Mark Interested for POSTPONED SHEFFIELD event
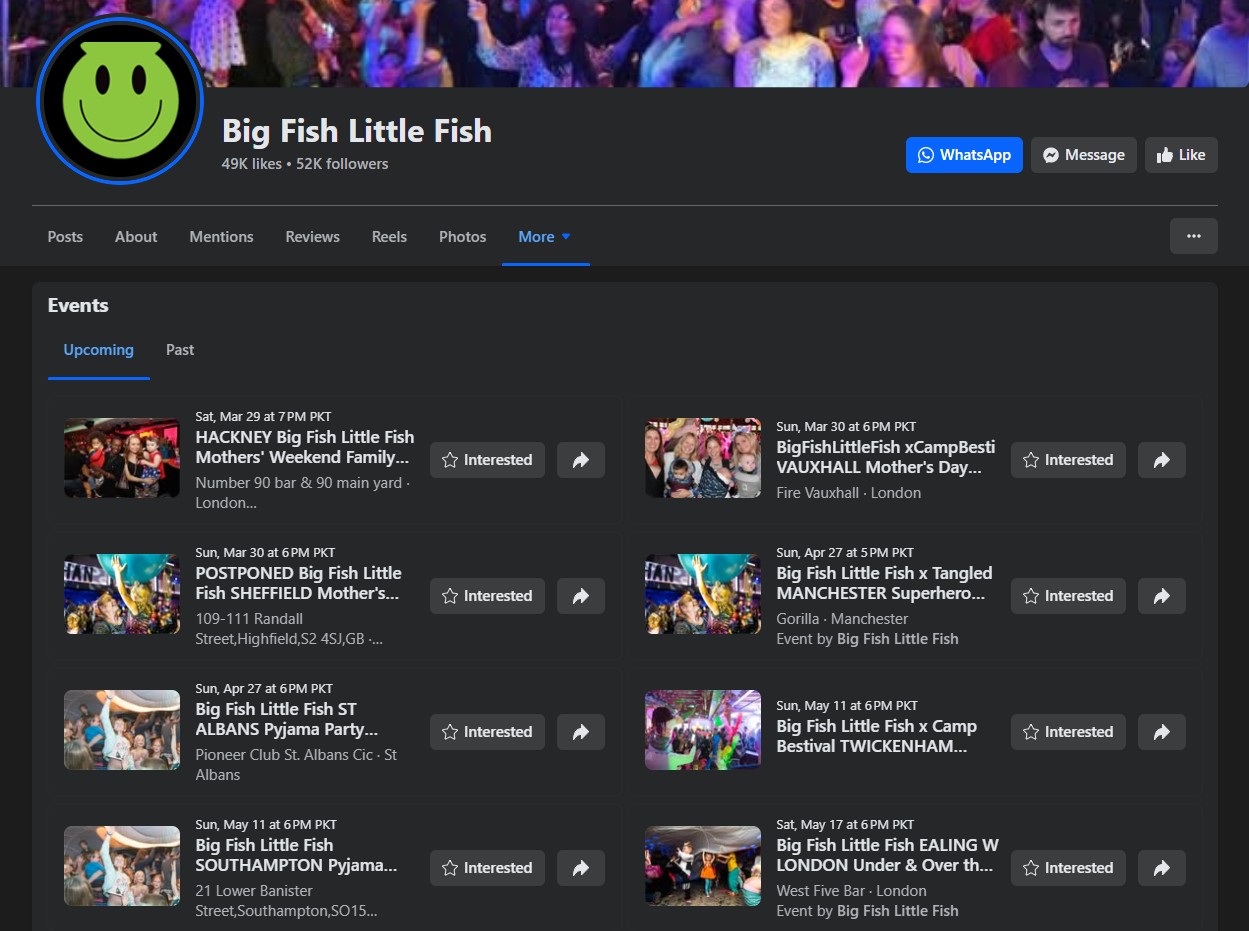The width and height of the screenshot is (1249, 931). click(488, 596)
